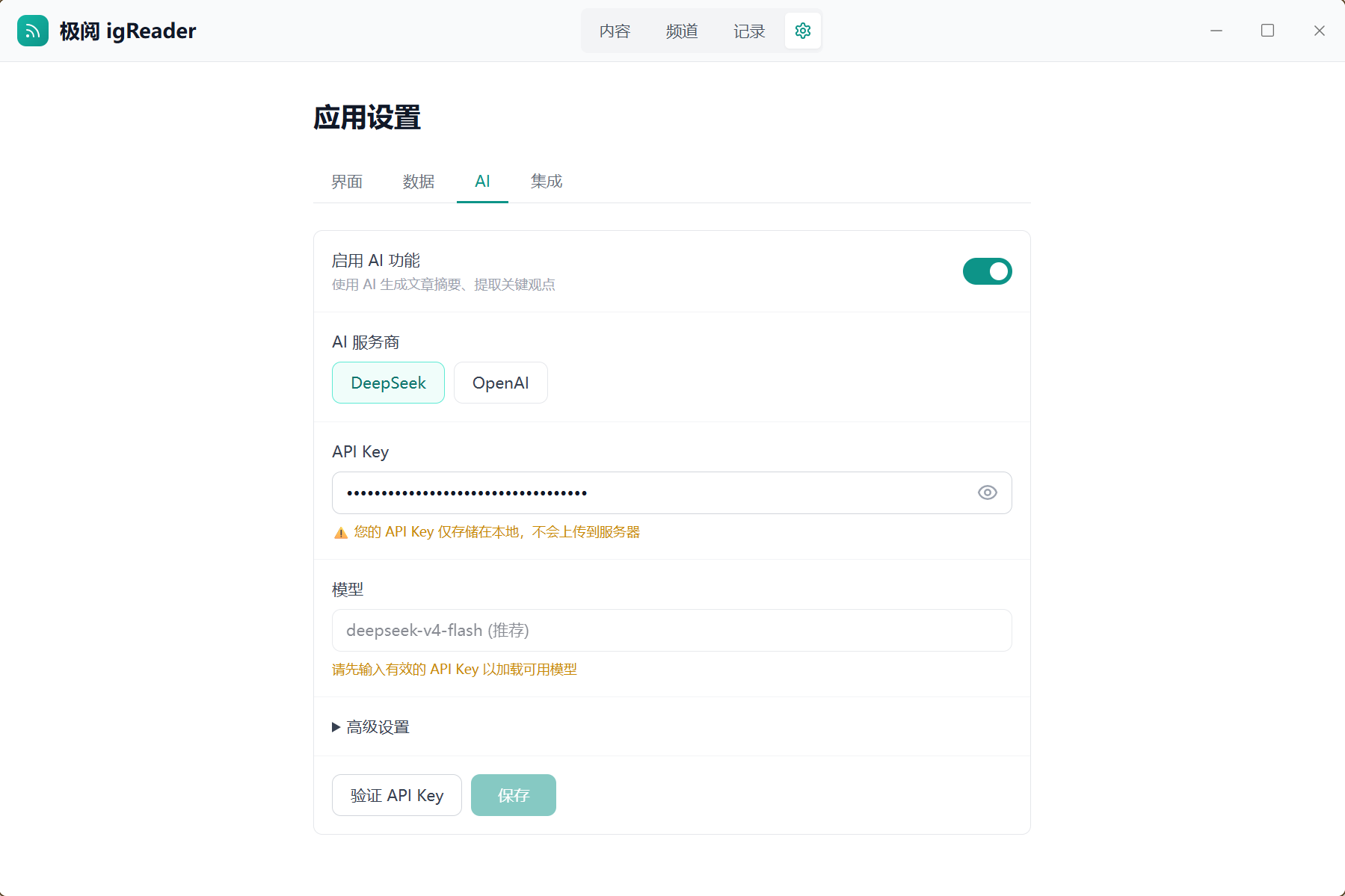This screenshot has width=1345, height=896.
Task: Click the 保存 button
Action: pyautogui.click(x=514, y=795)
